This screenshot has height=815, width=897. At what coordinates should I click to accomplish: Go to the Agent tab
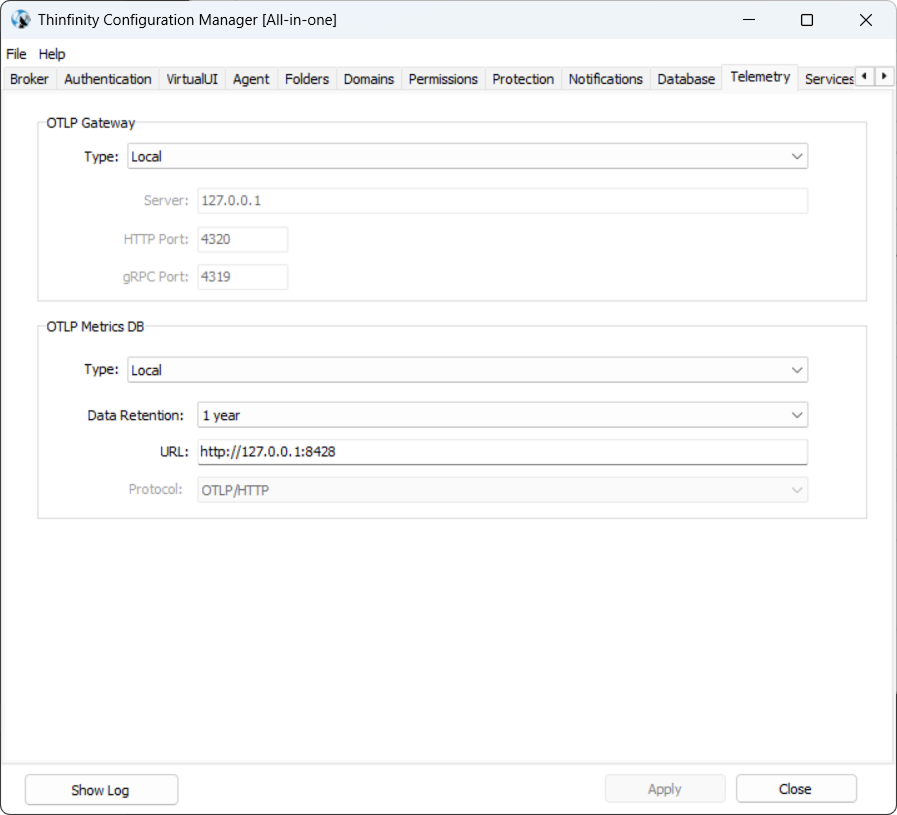tap(251, 79)
